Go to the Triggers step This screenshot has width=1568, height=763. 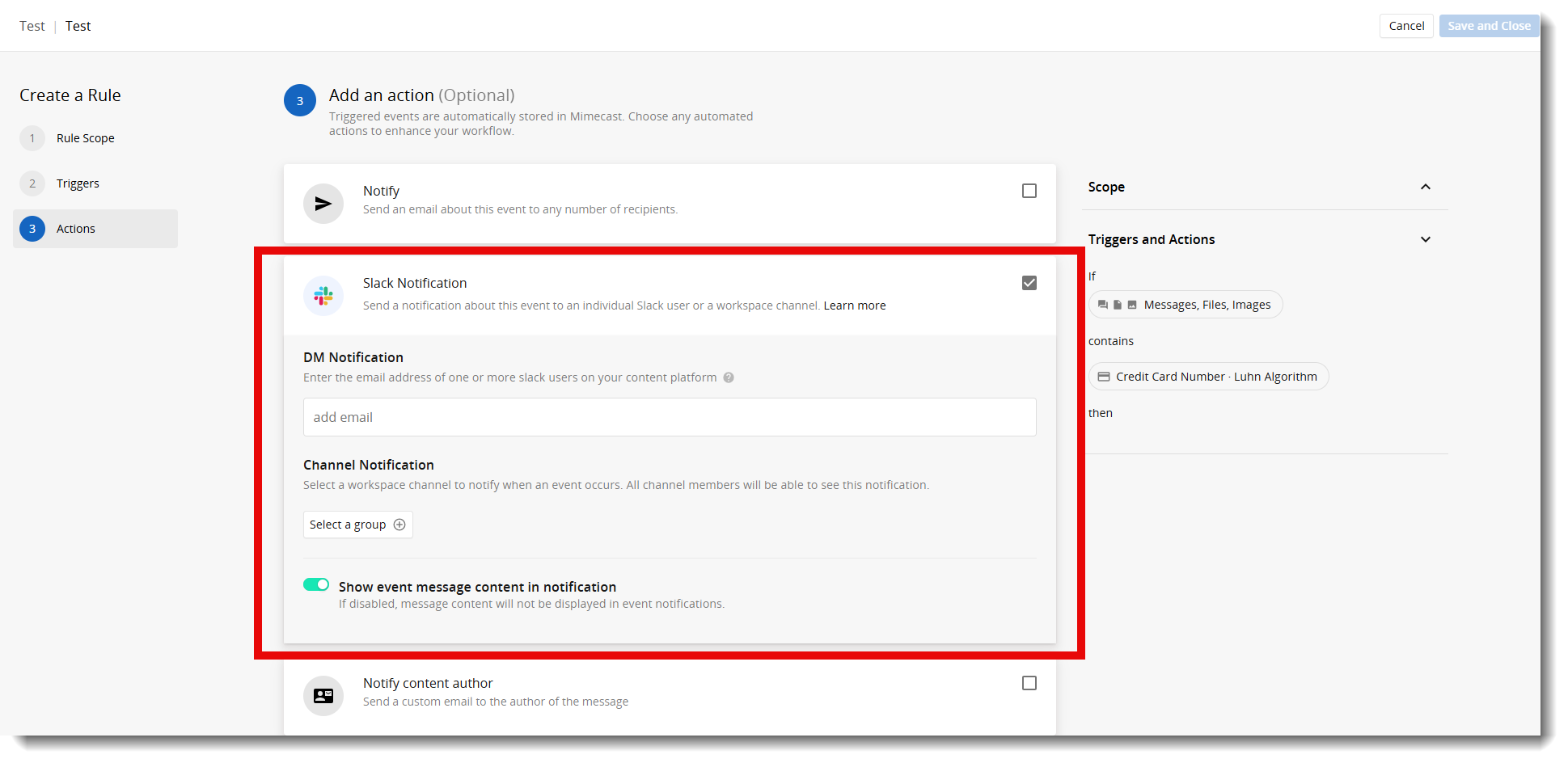pos(78,183)
